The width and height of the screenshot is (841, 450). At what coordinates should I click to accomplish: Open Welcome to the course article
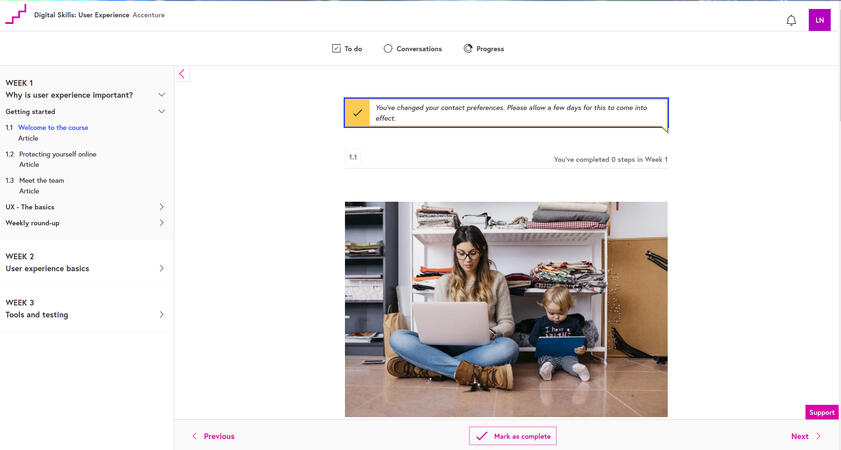point(53,128)
